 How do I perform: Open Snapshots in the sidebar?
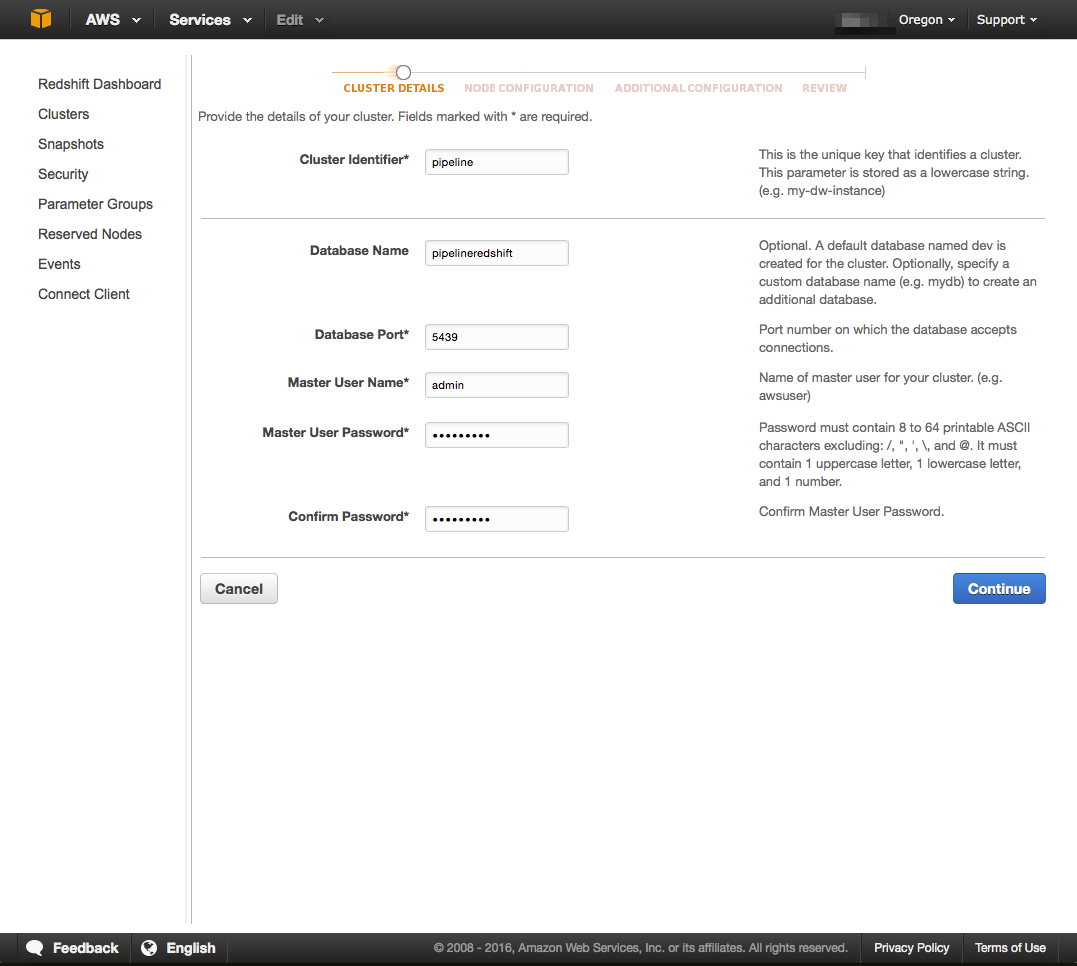[x=71, y=144]
